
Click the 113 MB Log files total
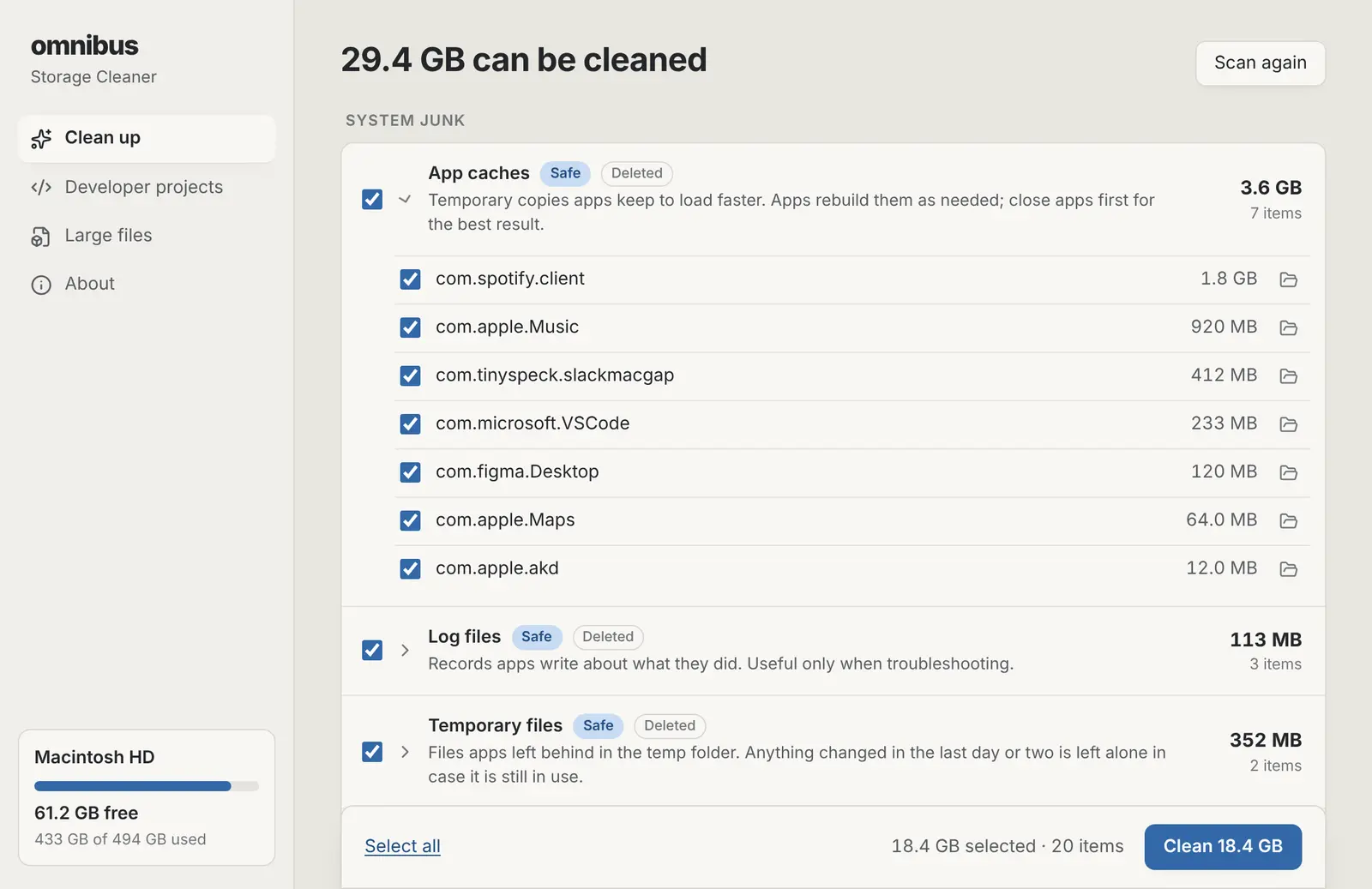1266,640
